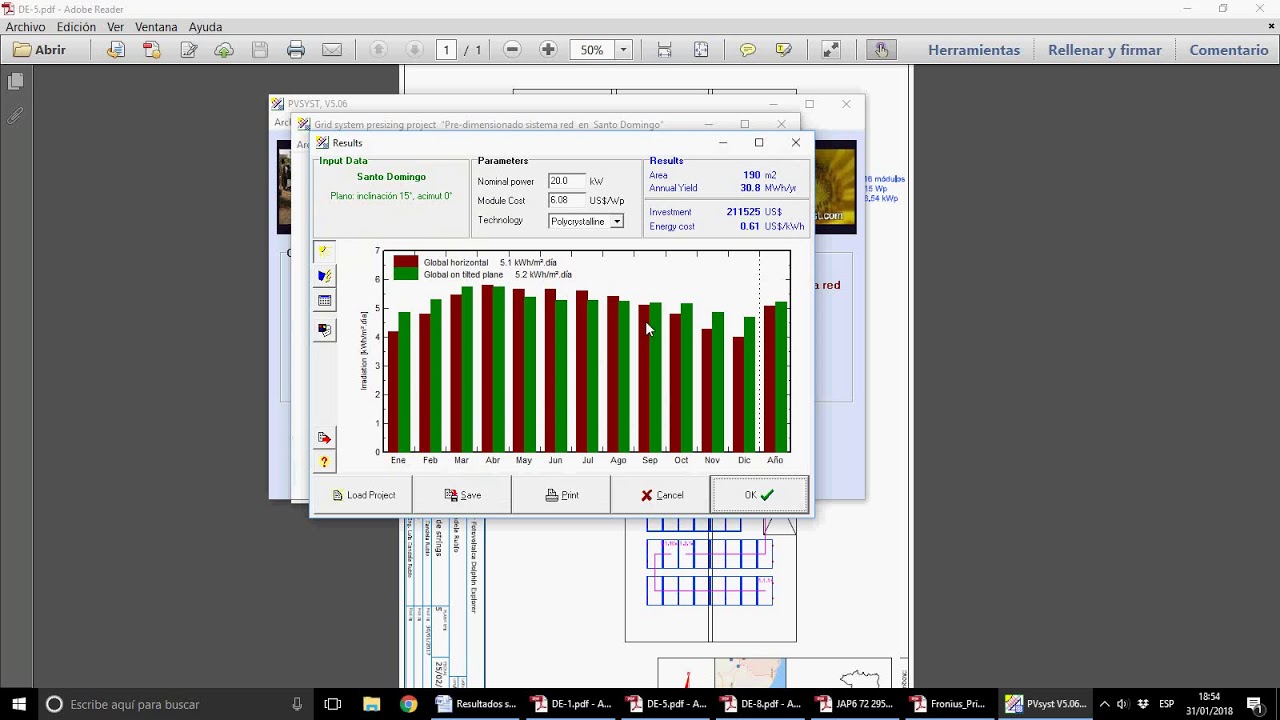Click the green Global on tilted plane swatch
Screen dimensions: 1280x720
pyautogui.click(x=405, y=274)
